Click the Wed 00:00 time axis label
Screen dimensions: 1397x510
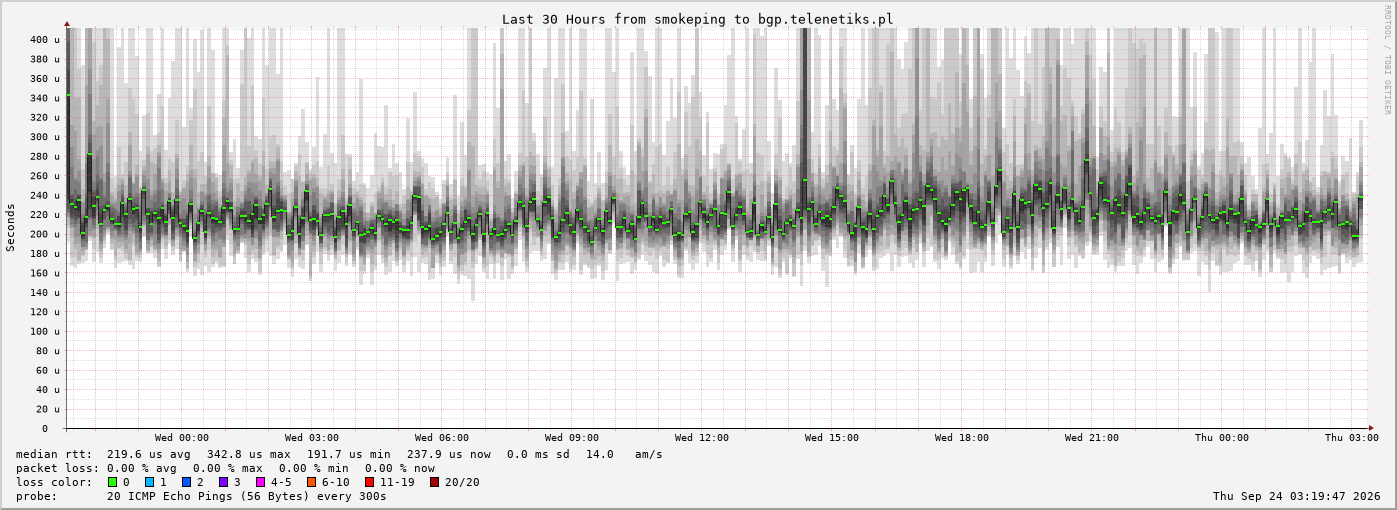pos(182,437)
